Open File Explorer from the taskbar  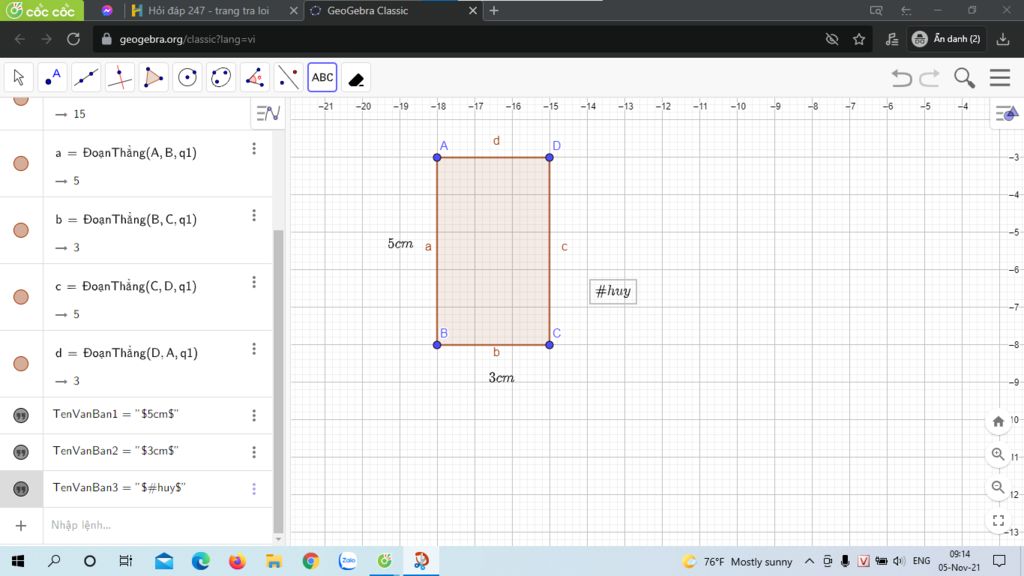(274, 561)
